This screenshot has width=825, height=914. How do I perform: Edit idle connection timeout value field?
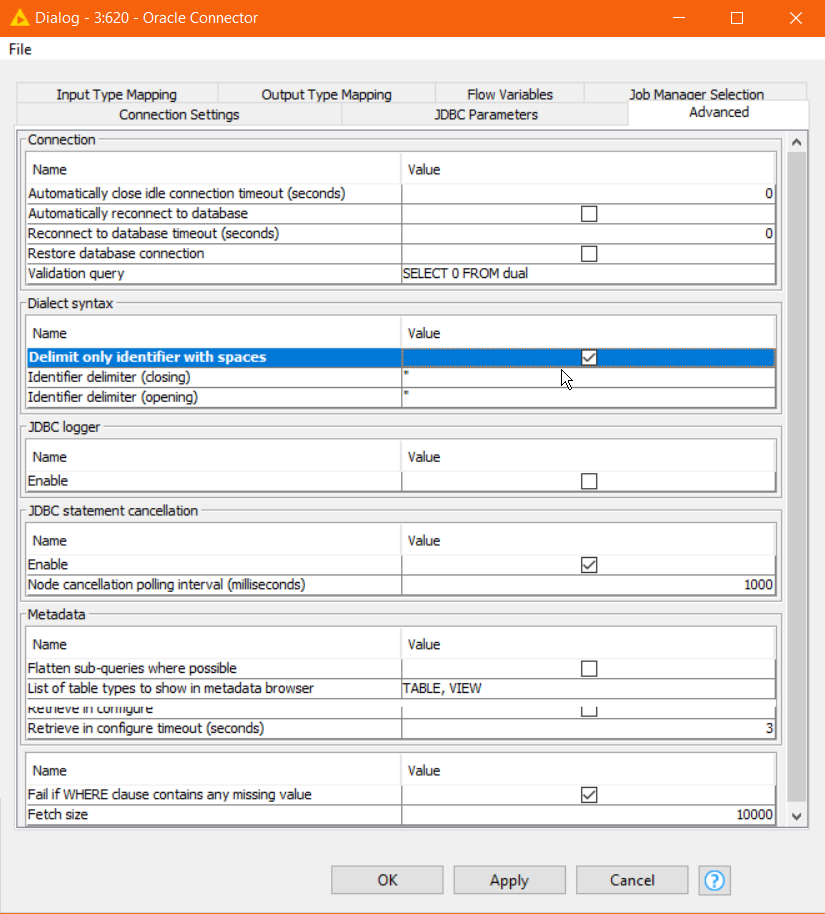[588, 194]
